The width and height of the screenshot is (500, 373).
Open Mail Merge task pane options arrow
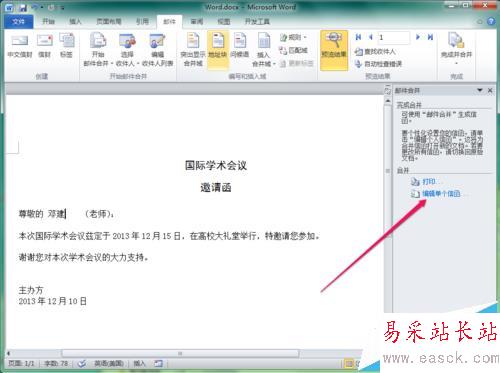(480, 90)
